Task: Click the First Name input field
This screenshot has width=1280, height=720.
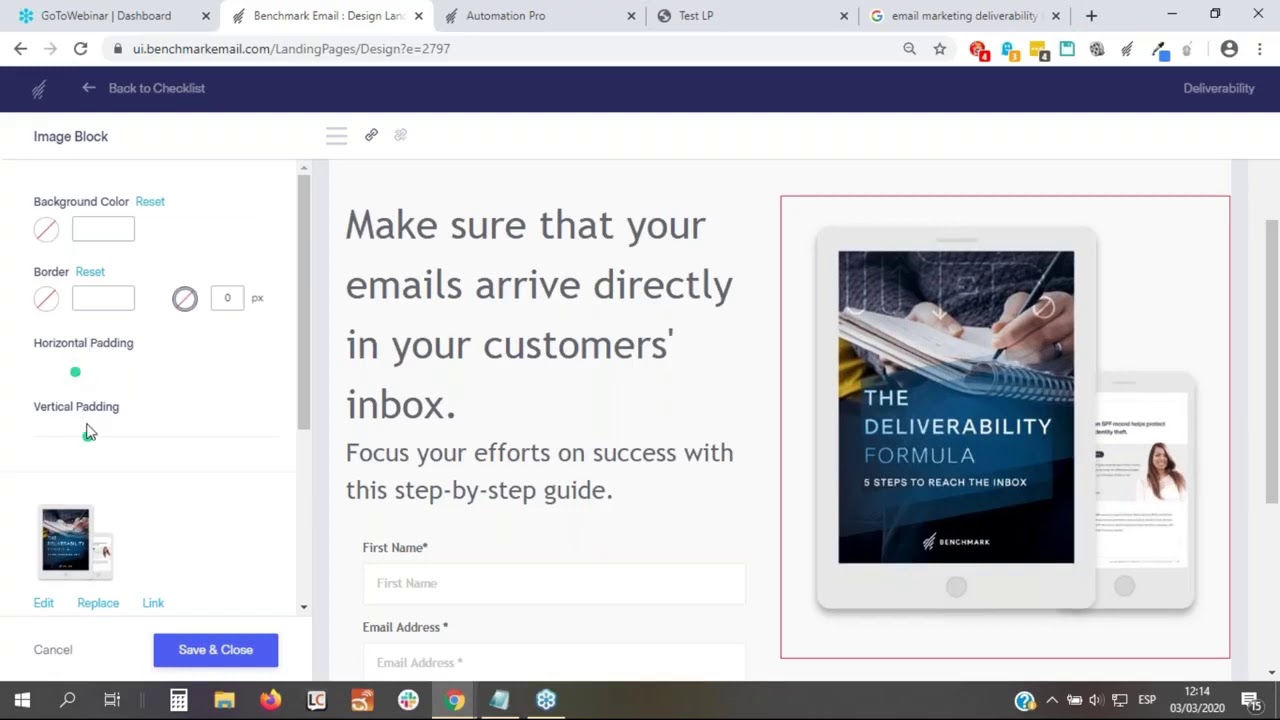Action: point(554,583)
